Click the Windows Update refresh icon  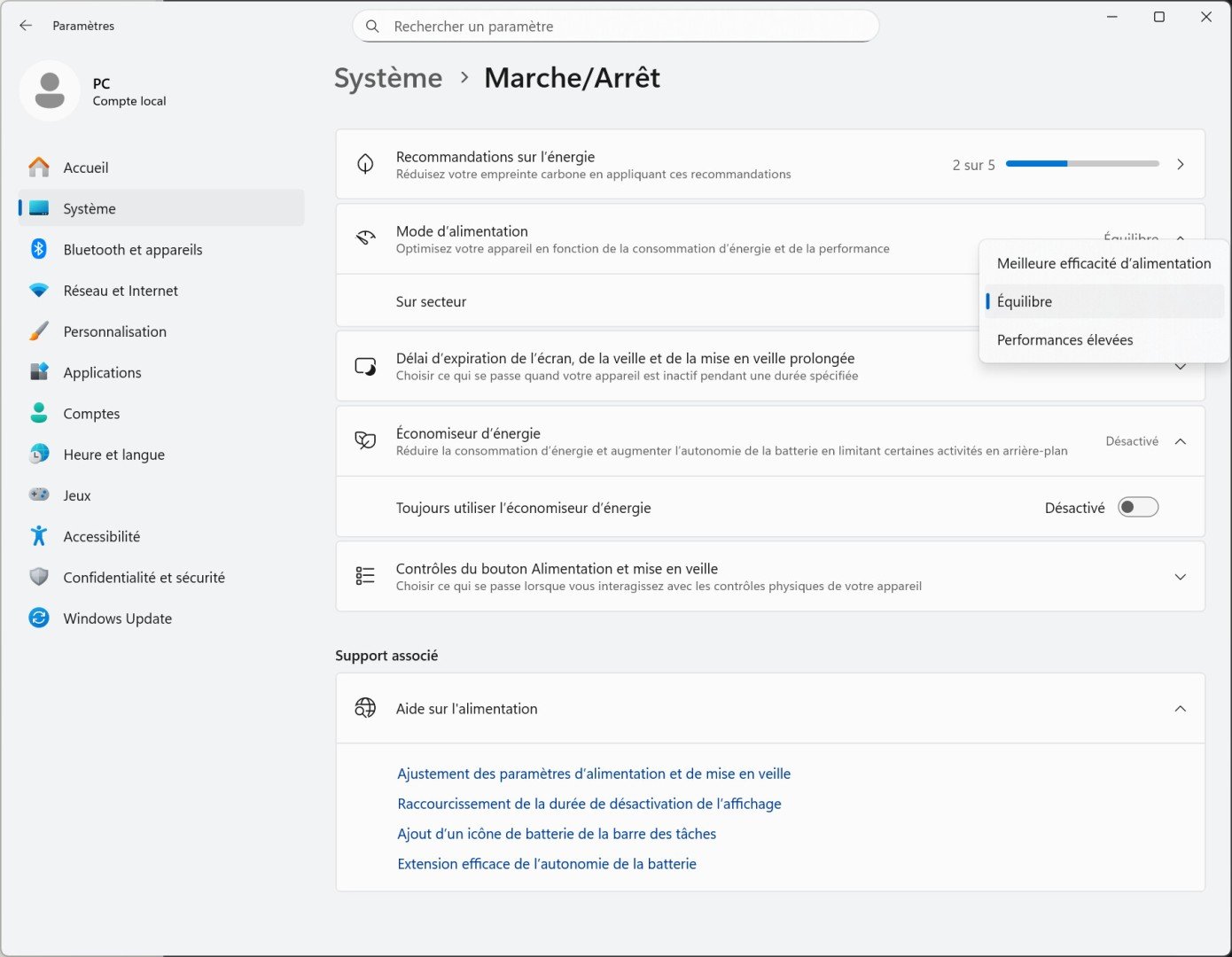point(39,618)
